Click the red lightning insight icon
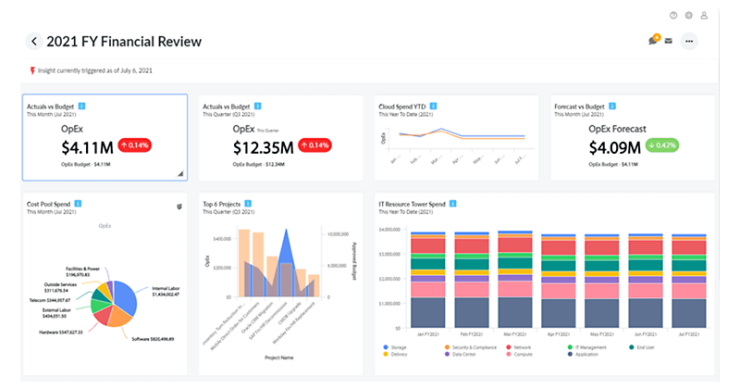Screen dimensions: 740x389 [x=32, y=71]
